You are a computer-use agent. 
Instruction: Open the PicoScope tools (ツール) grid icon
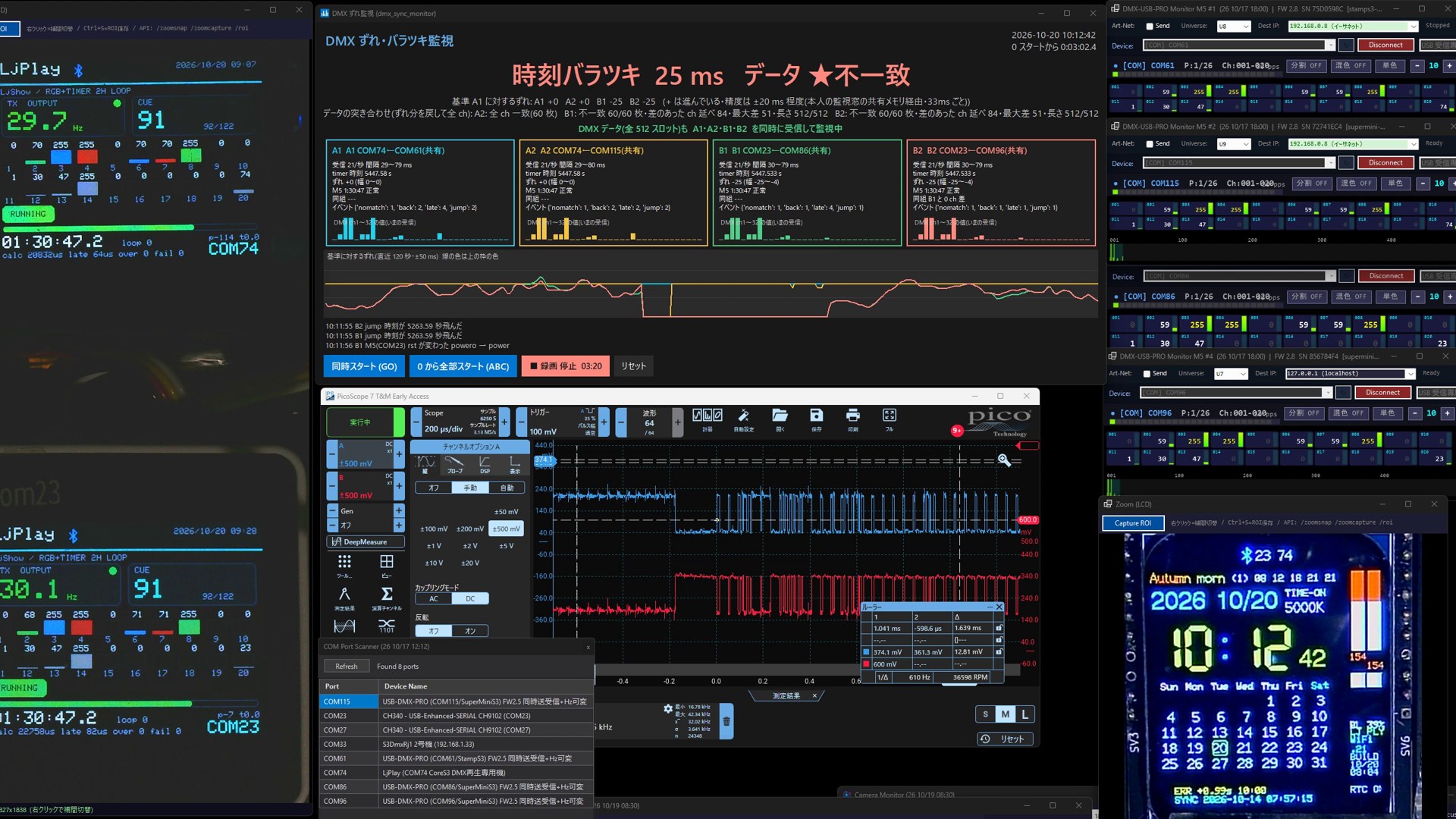(x=344, y=566)
